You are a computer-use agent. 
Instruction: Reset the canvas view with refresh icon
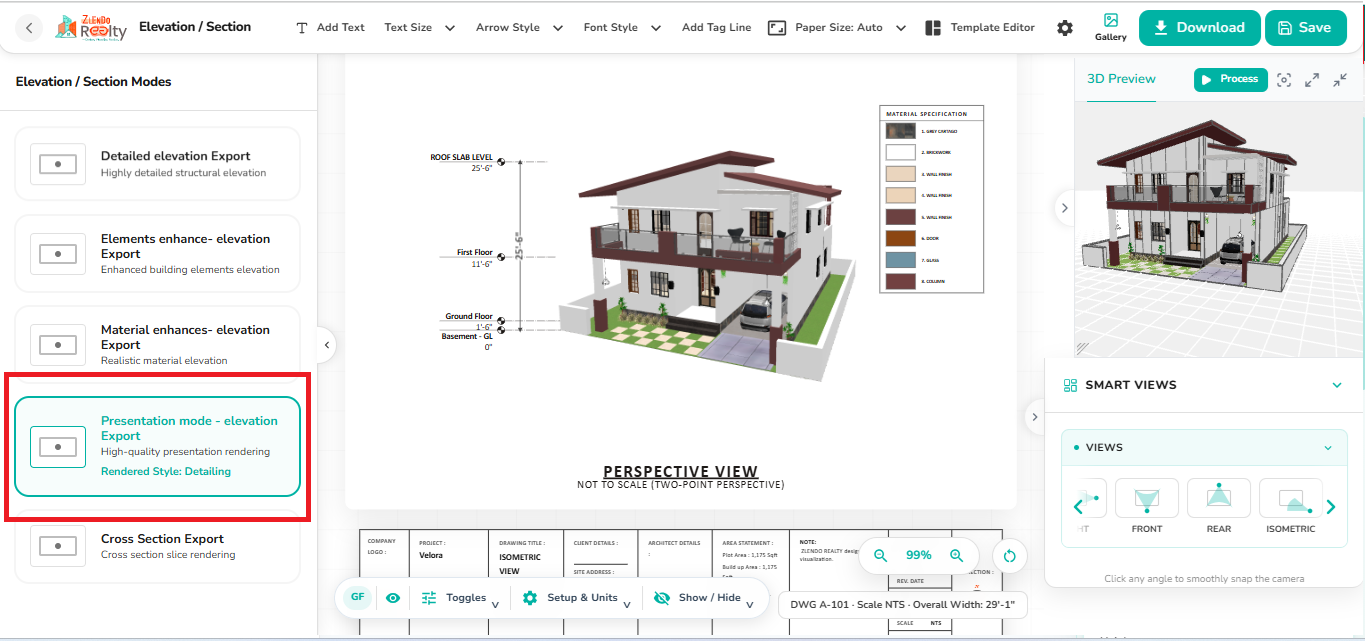click(x=1009, y=556)
